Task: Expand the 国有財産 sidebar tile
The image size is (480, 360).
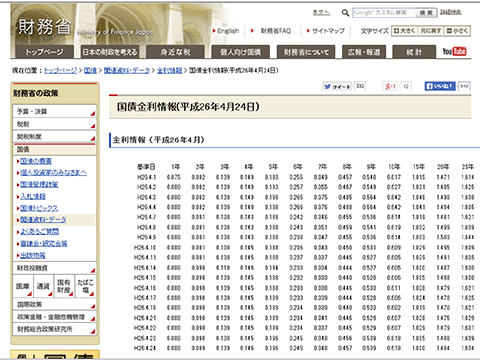Action: pyautogui.click(x=64, y=286)
